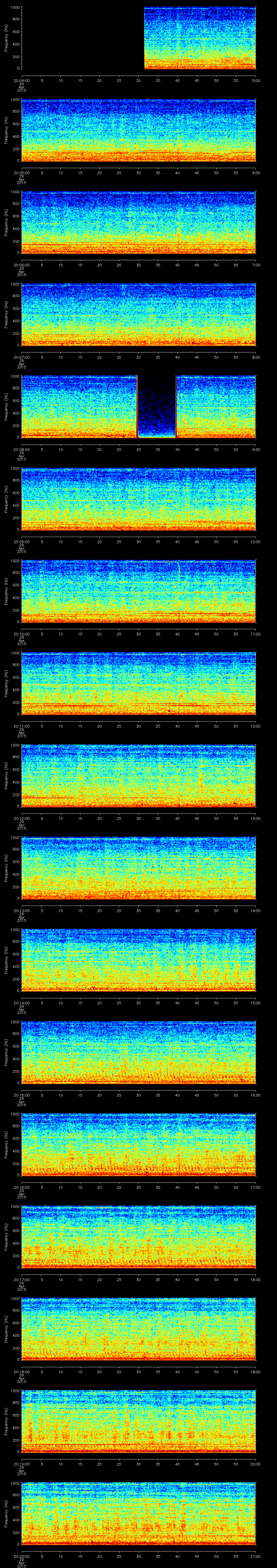Click the 14:00 end time label
This screenshot has width=277, height=1568.
point(255,910)
